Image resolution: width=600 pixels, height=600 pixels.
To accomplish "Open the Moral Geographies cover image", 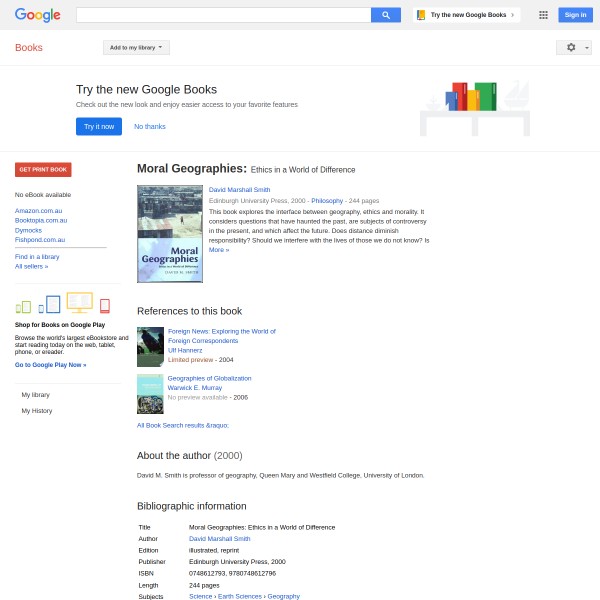I will 170,234.
